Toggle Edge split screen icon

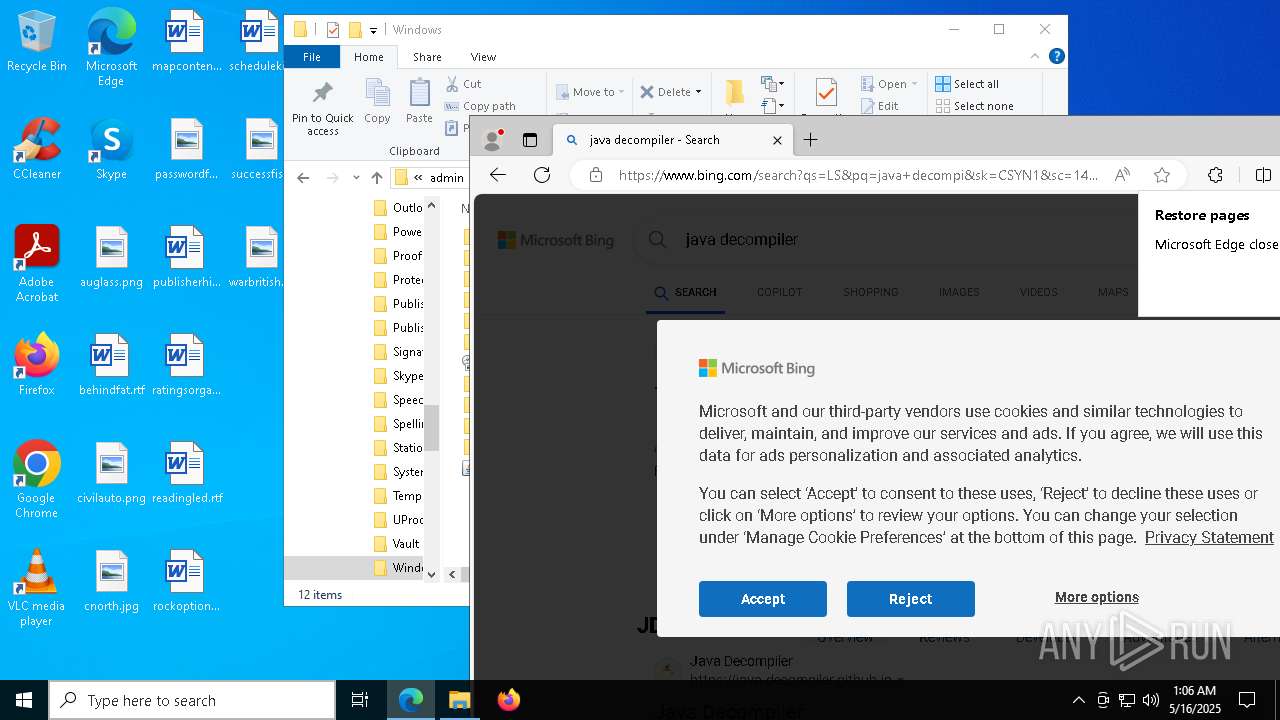1263,175
